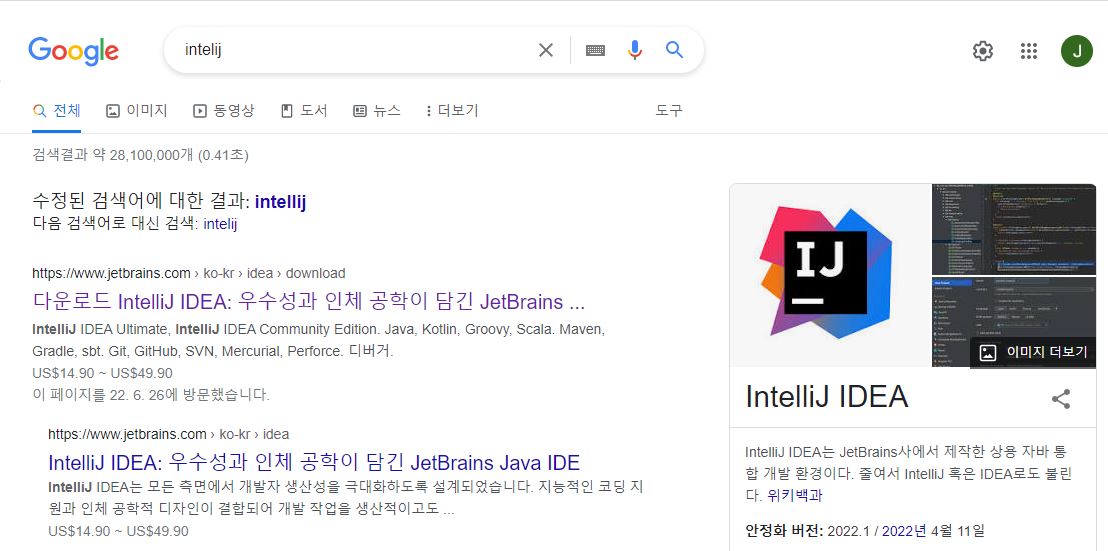1108x551 pixels.
Task: Select the 전체 tab
Action: coord(57,111)
